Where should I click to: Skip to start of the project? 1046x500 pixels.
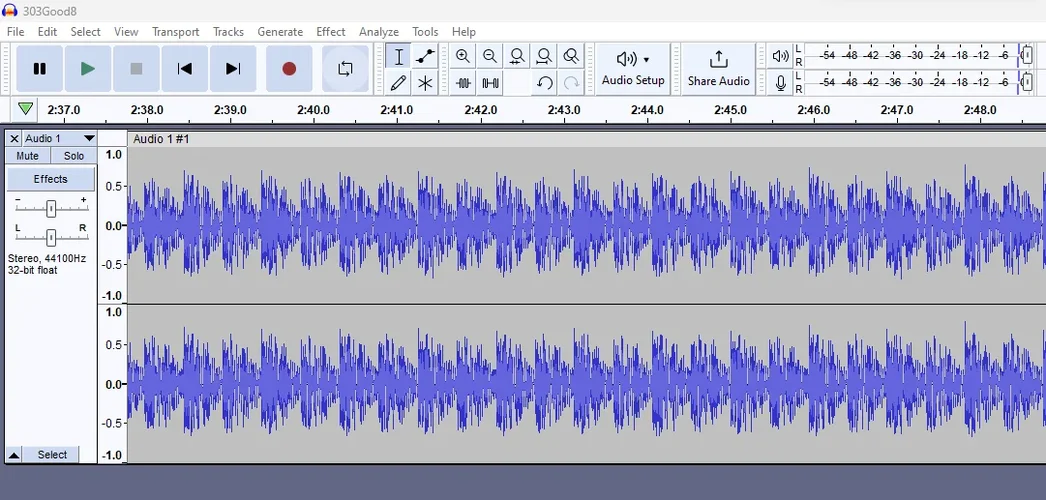(184, 69)
